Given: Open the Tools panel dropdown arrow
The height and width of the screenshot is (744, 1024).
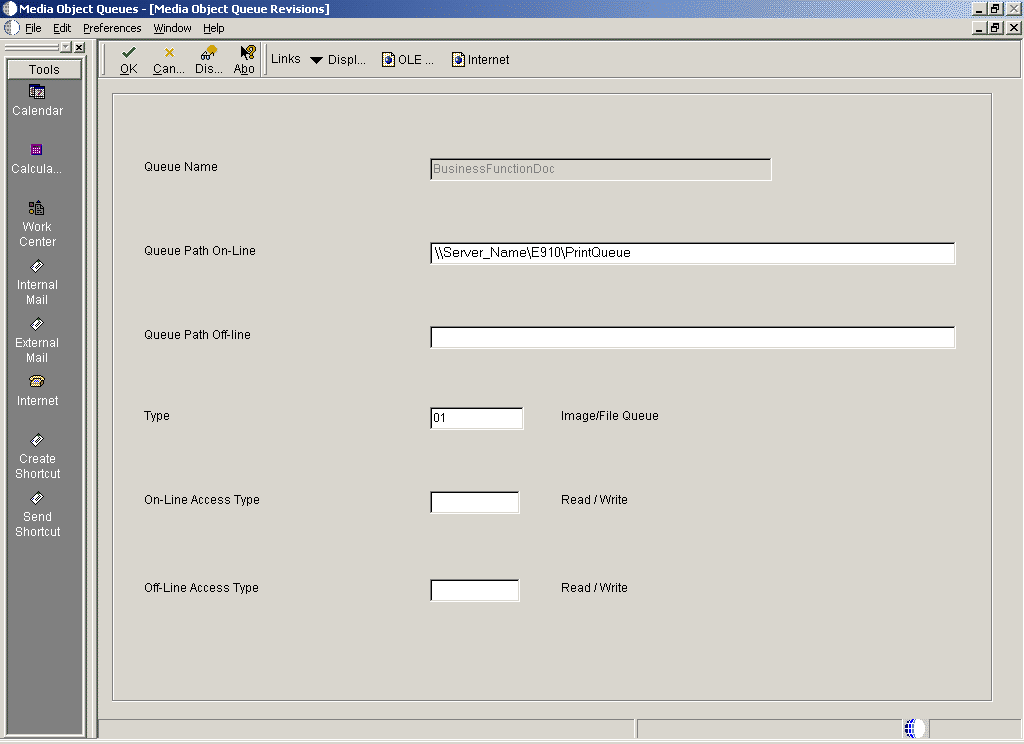Looking at the screenshot, I should (x=66, y=47).
